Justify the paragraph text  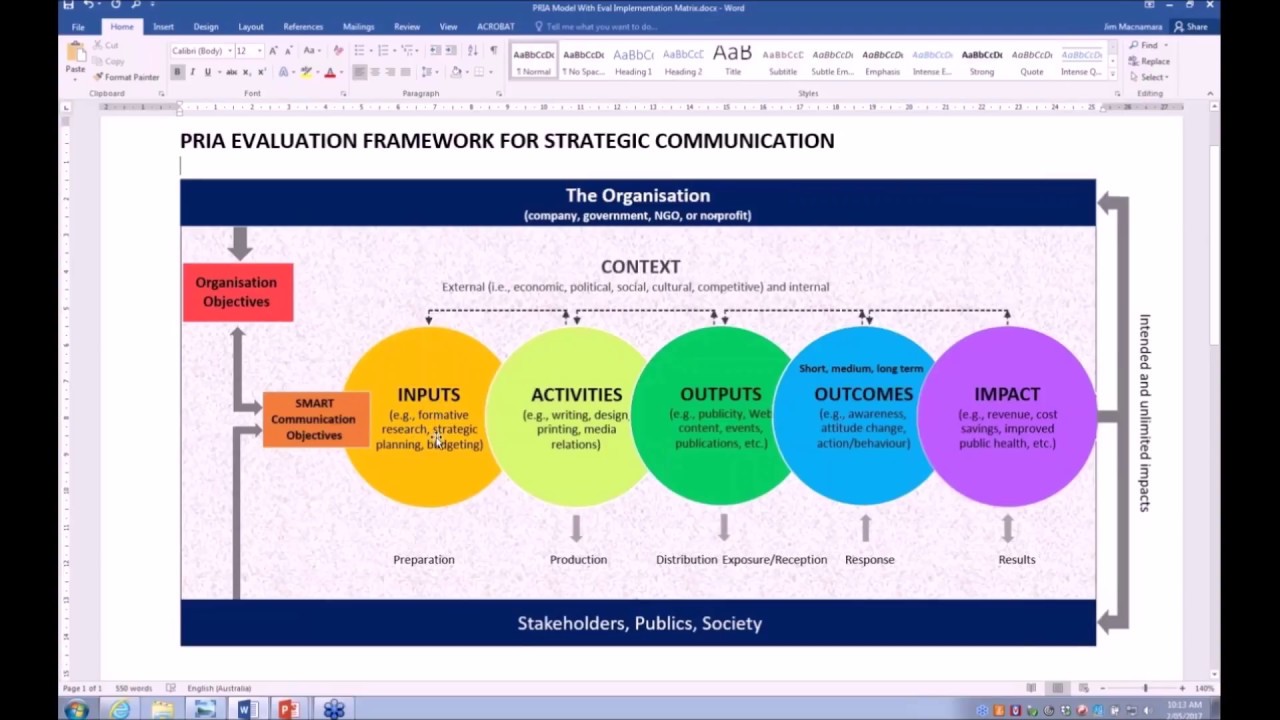pos(405,72)
